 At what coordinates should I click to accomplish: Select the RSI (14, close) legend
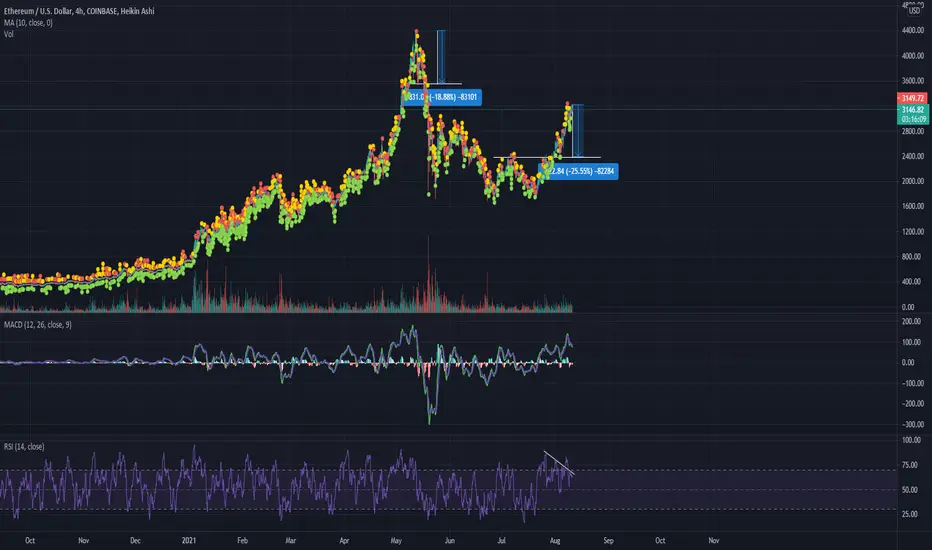(x=24, y=447)
